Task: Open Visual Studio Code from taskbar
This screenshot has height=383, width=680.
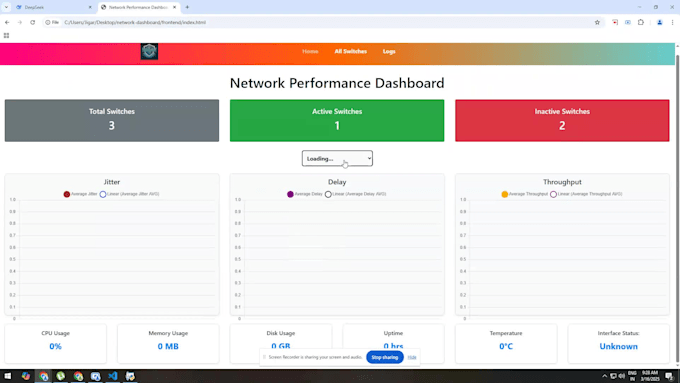Action: 113,376
